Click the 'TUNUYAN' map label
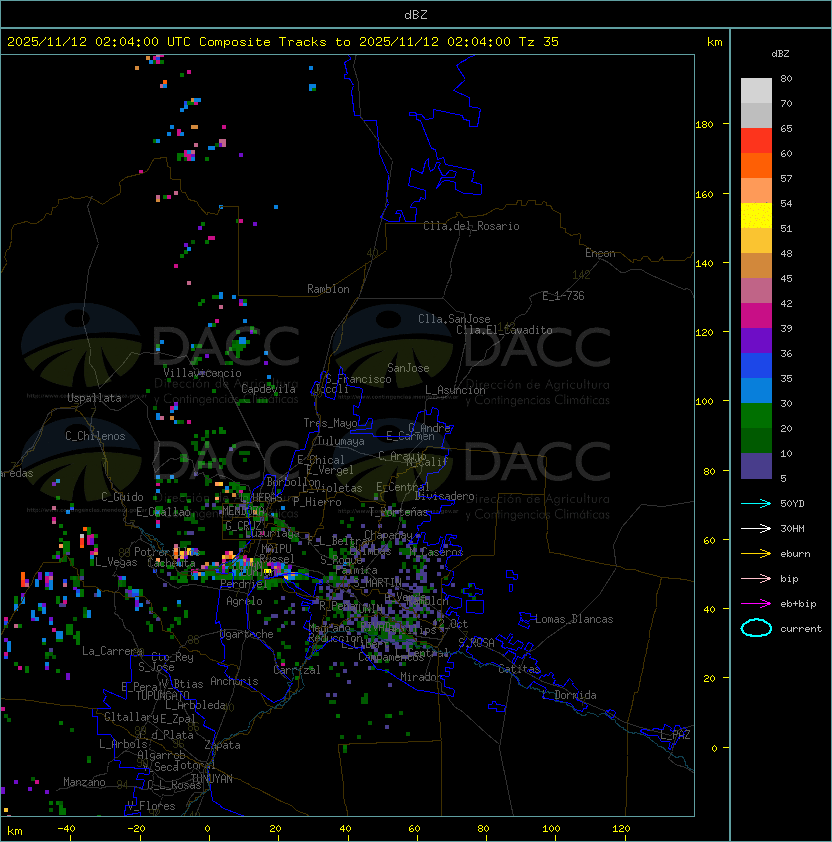 pos(212,779)
